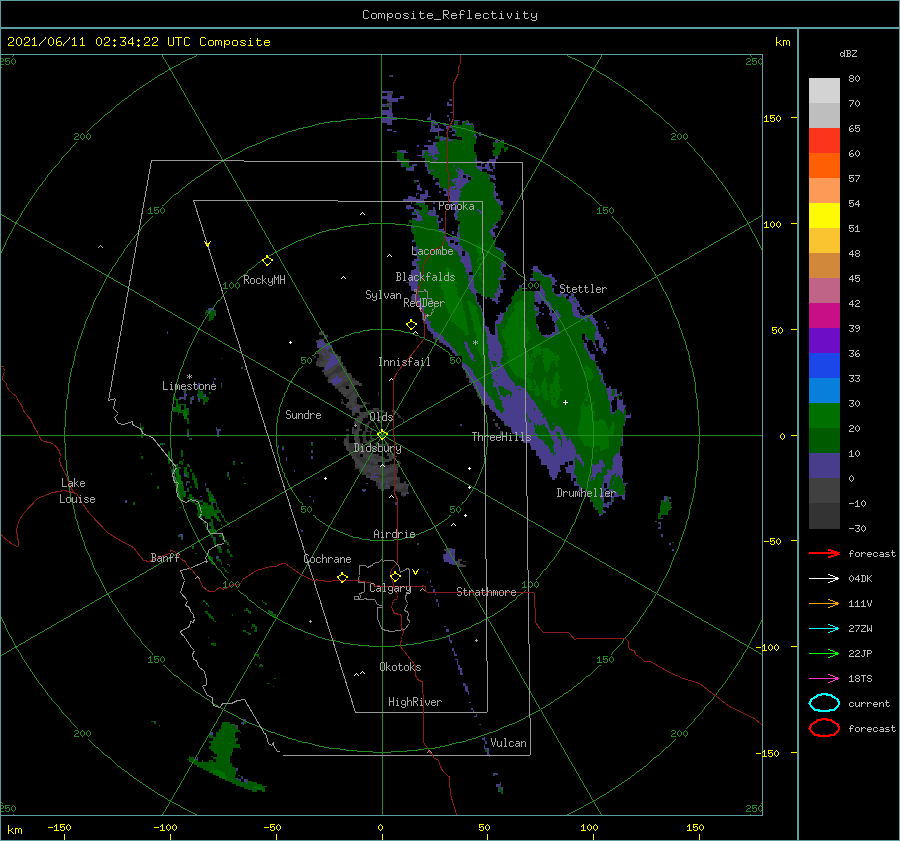Click the Okotoks town label
900x841 pixels.
400,667
